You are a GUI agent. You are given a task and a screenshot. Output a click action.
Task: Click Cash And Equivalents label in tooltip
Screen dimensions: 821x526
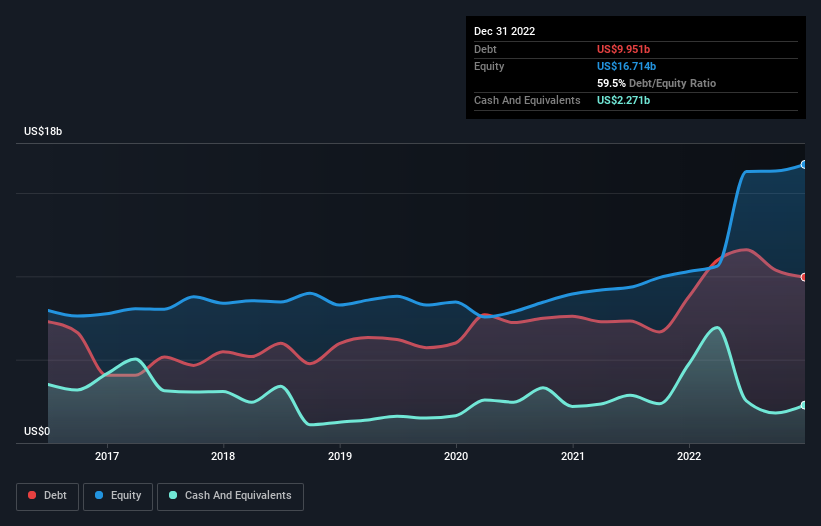(527, 100)
